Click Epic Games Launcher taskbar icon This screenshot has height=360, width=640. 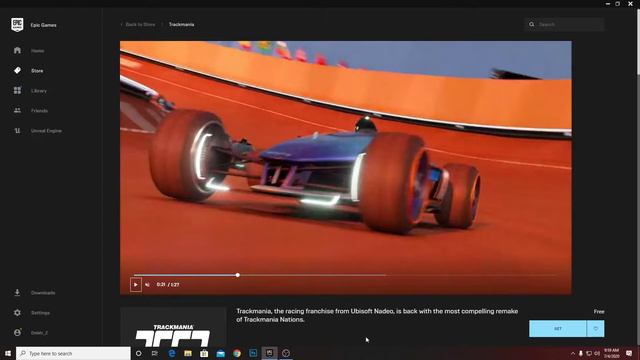point(269,353)
